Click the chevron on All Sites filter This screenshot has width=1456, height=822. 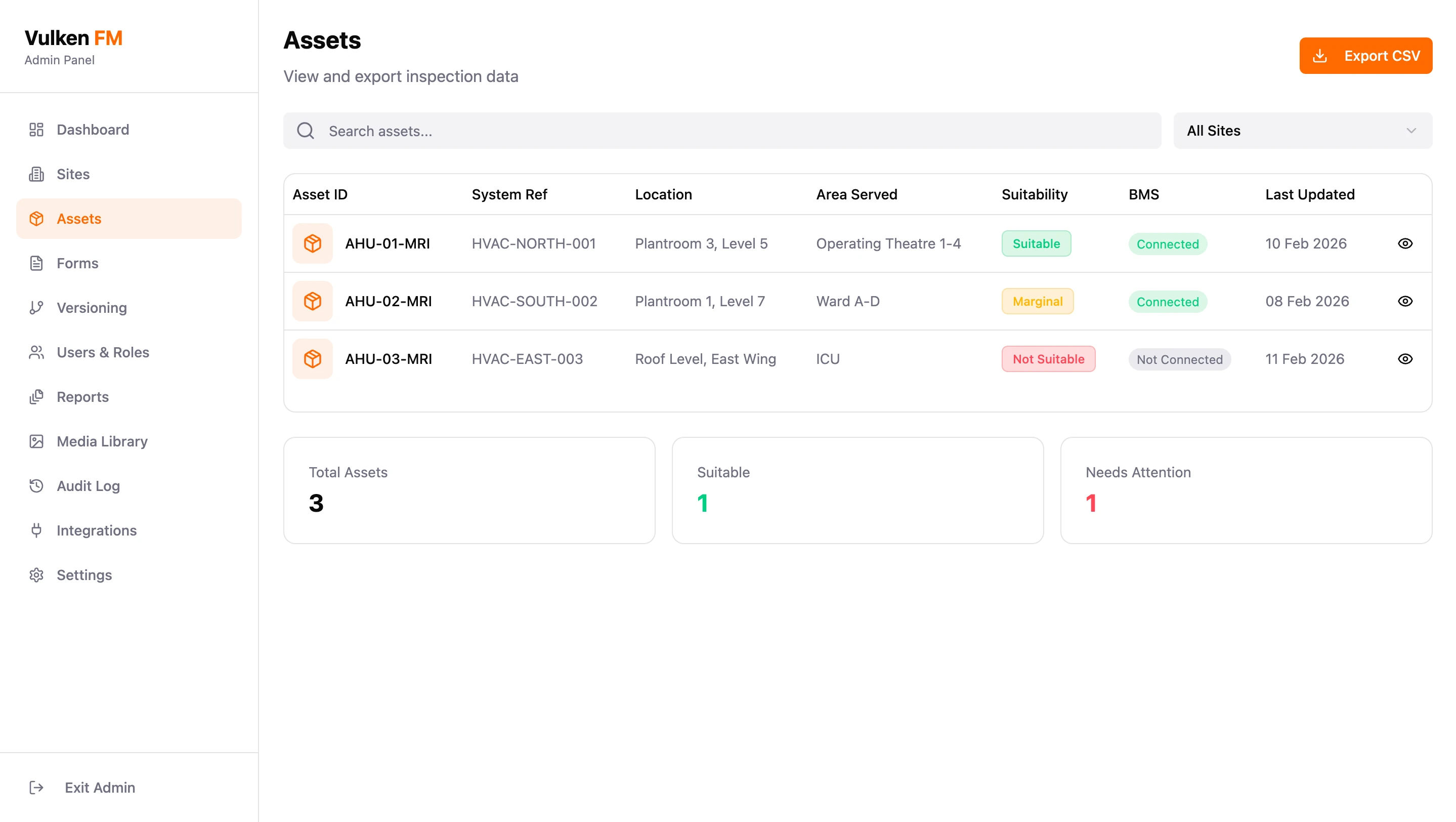click(x=1411, y=131)
